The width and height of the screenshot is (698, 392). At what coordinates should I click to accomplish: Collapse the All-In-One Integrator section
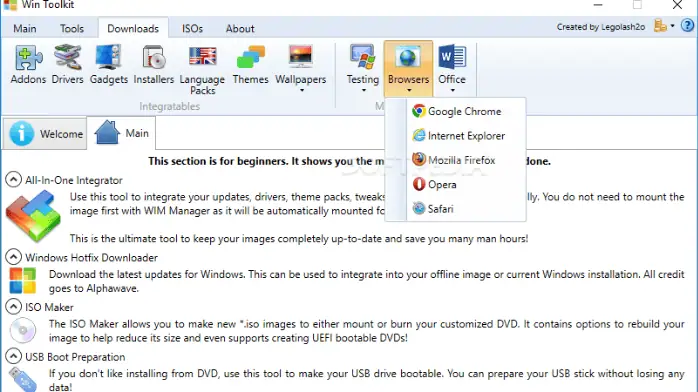[x=13, y=179]
